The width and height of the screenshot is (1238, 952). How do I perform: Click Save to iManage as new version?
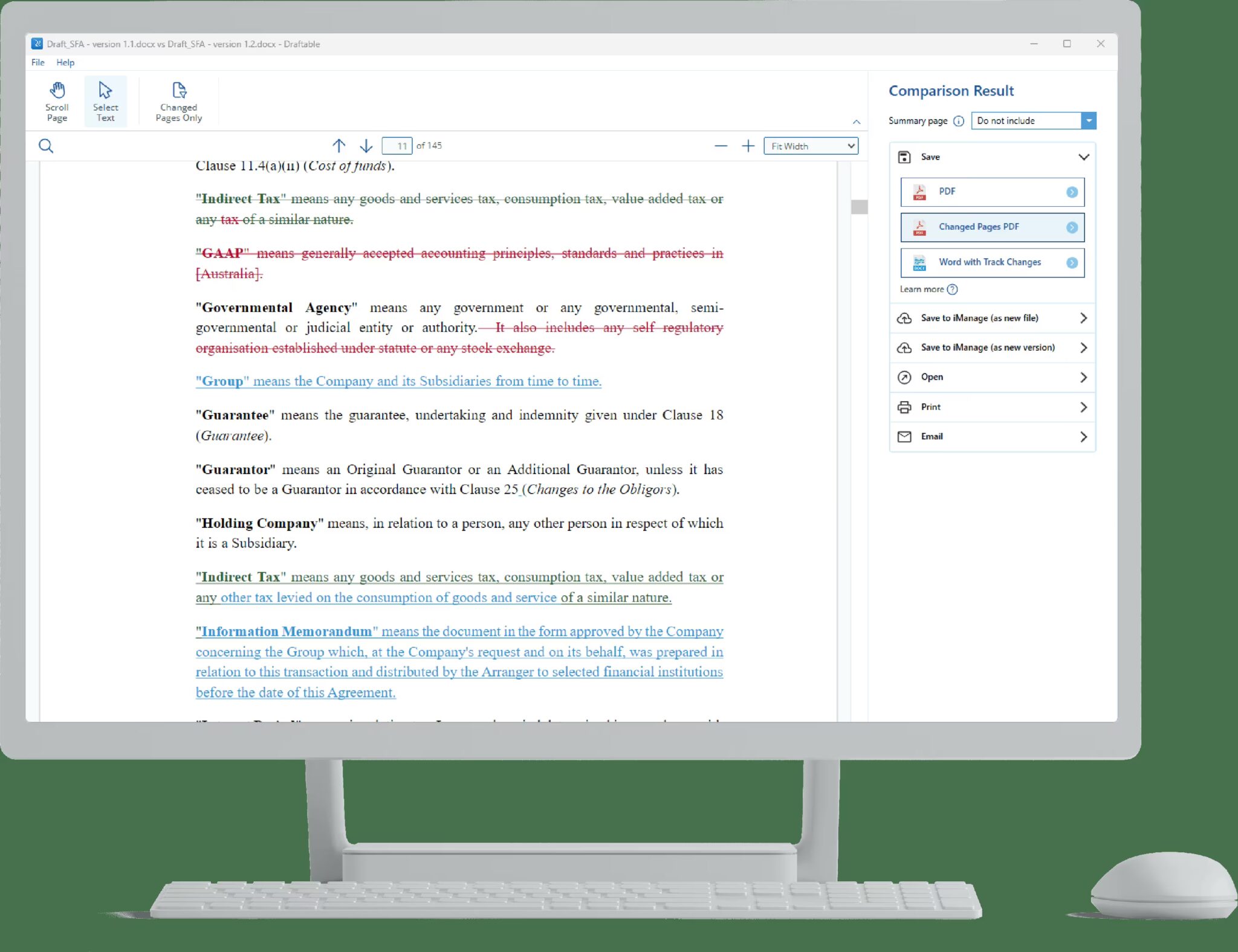991,348
